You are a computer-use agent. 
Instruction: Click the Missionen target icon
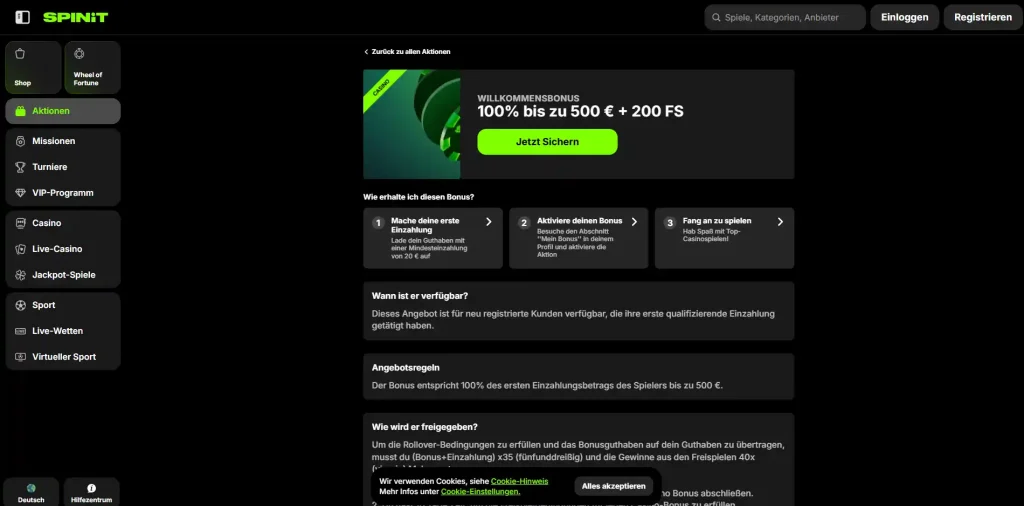tap(20, 141)
